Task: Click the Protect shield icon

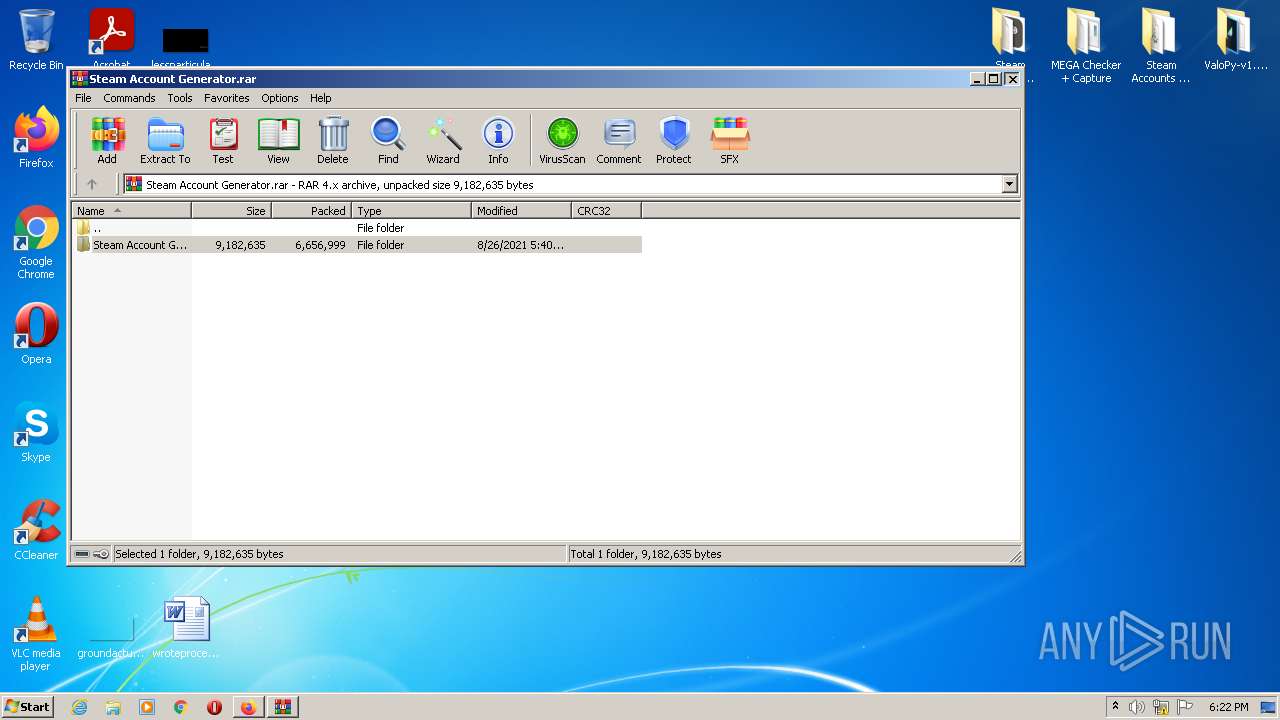Action: coord(674,141)
